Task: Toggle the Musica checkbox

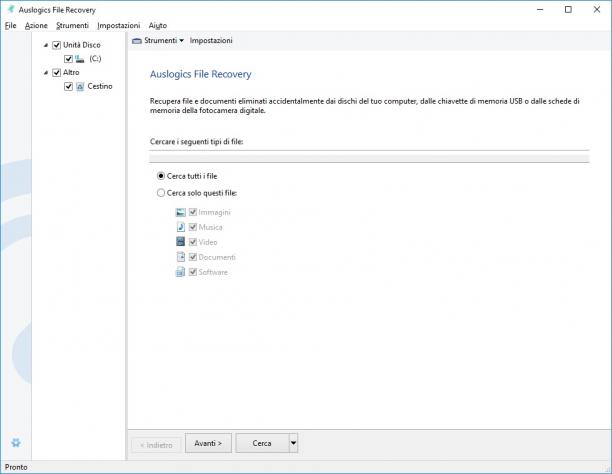Action: (x=192, y=227)
